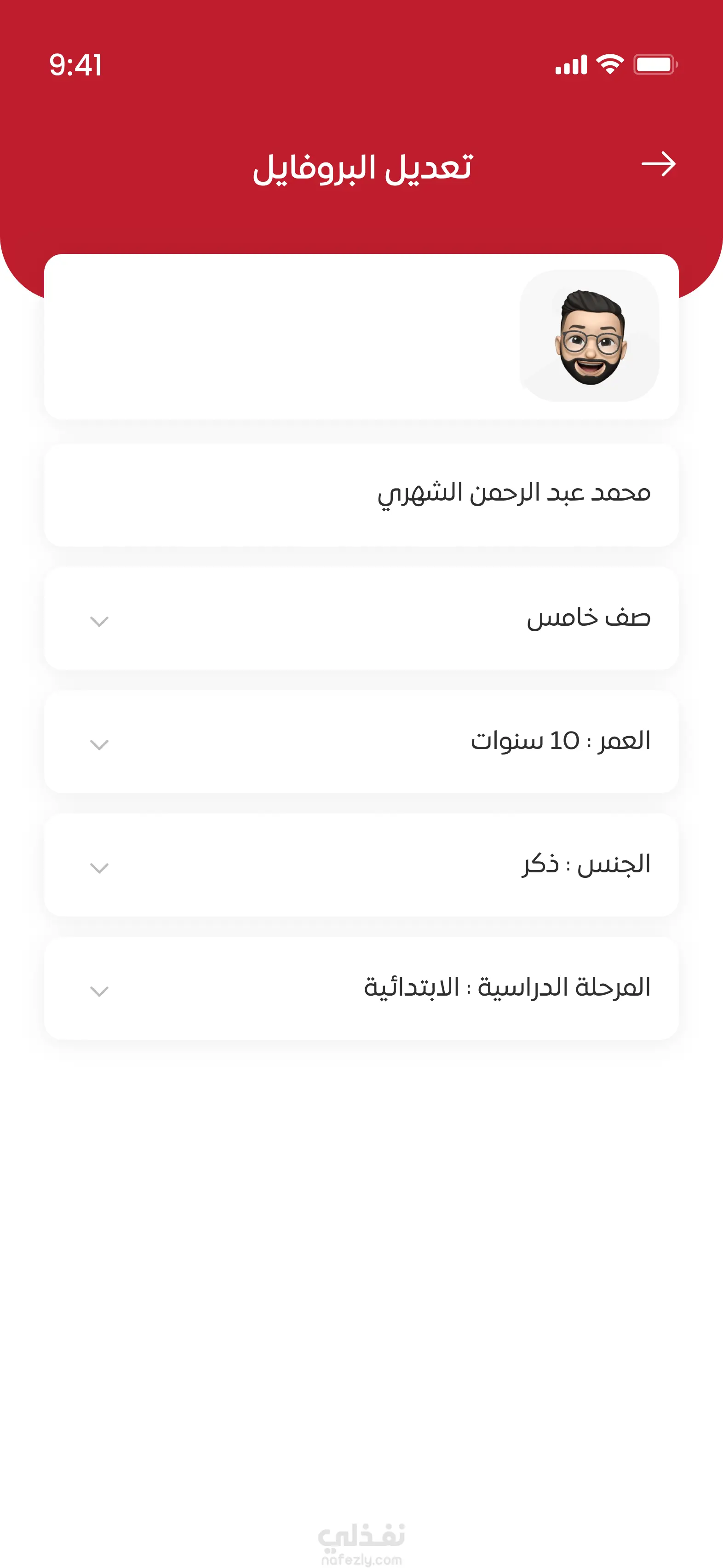The image size is (723, 1568).
Task: Click the battery indicator icon
Action: [x=655, y=64]
